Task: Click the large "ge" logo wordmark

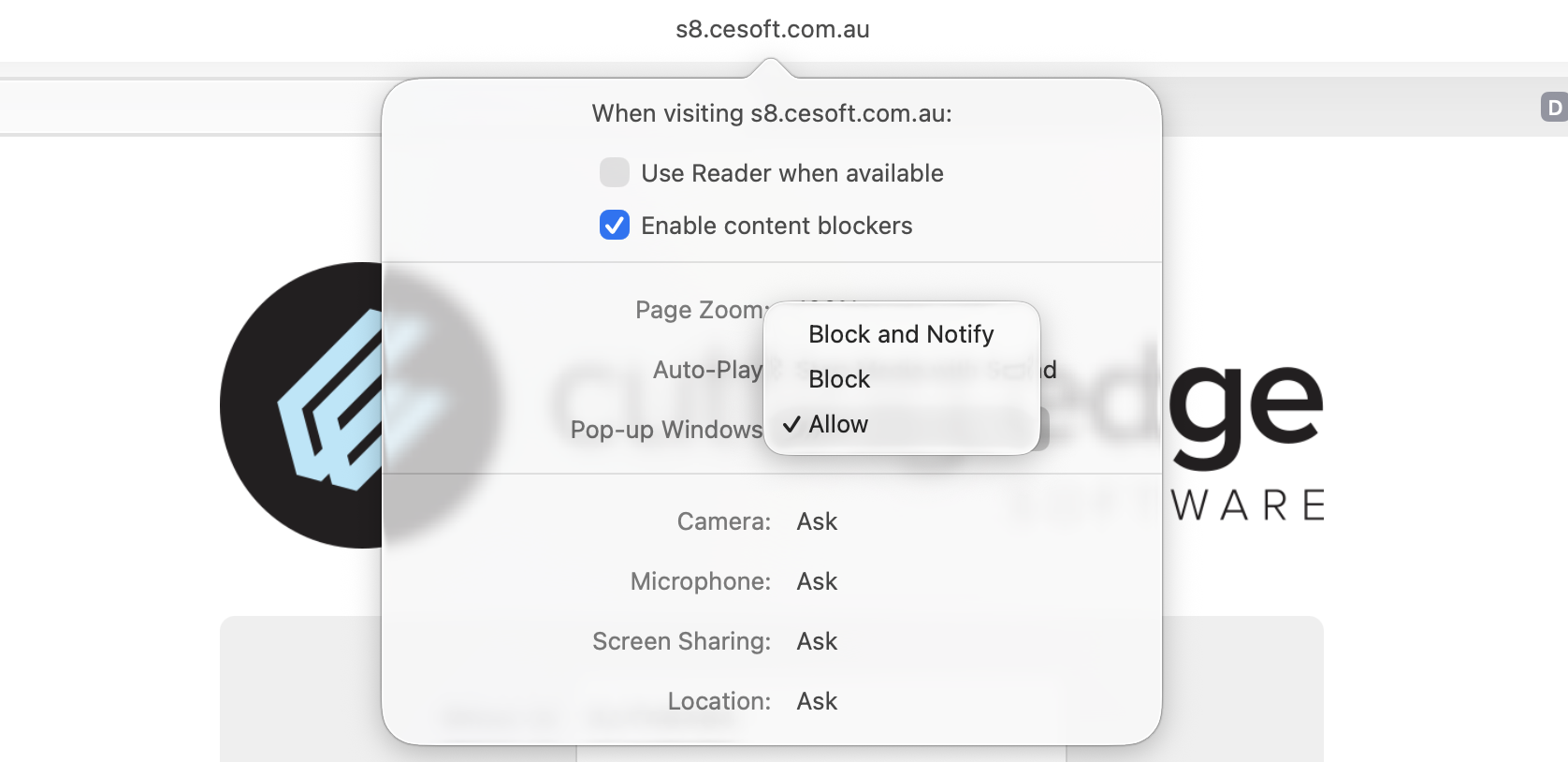Action: (x=1246, y=407)
